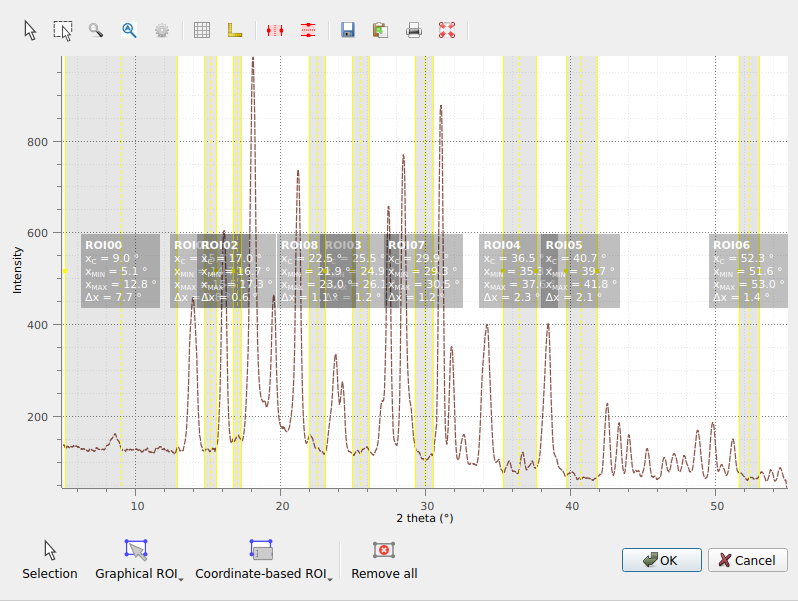Toggle the plot grid icon

coord(202,30)
